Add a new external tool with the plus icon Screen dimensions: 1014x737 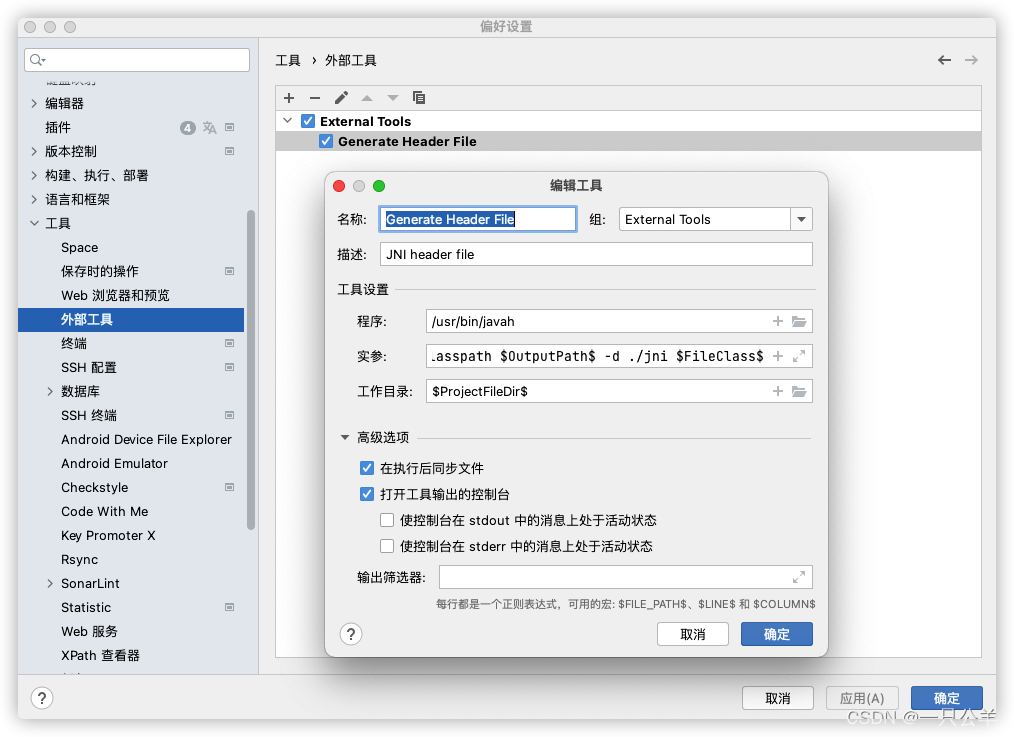289,97
